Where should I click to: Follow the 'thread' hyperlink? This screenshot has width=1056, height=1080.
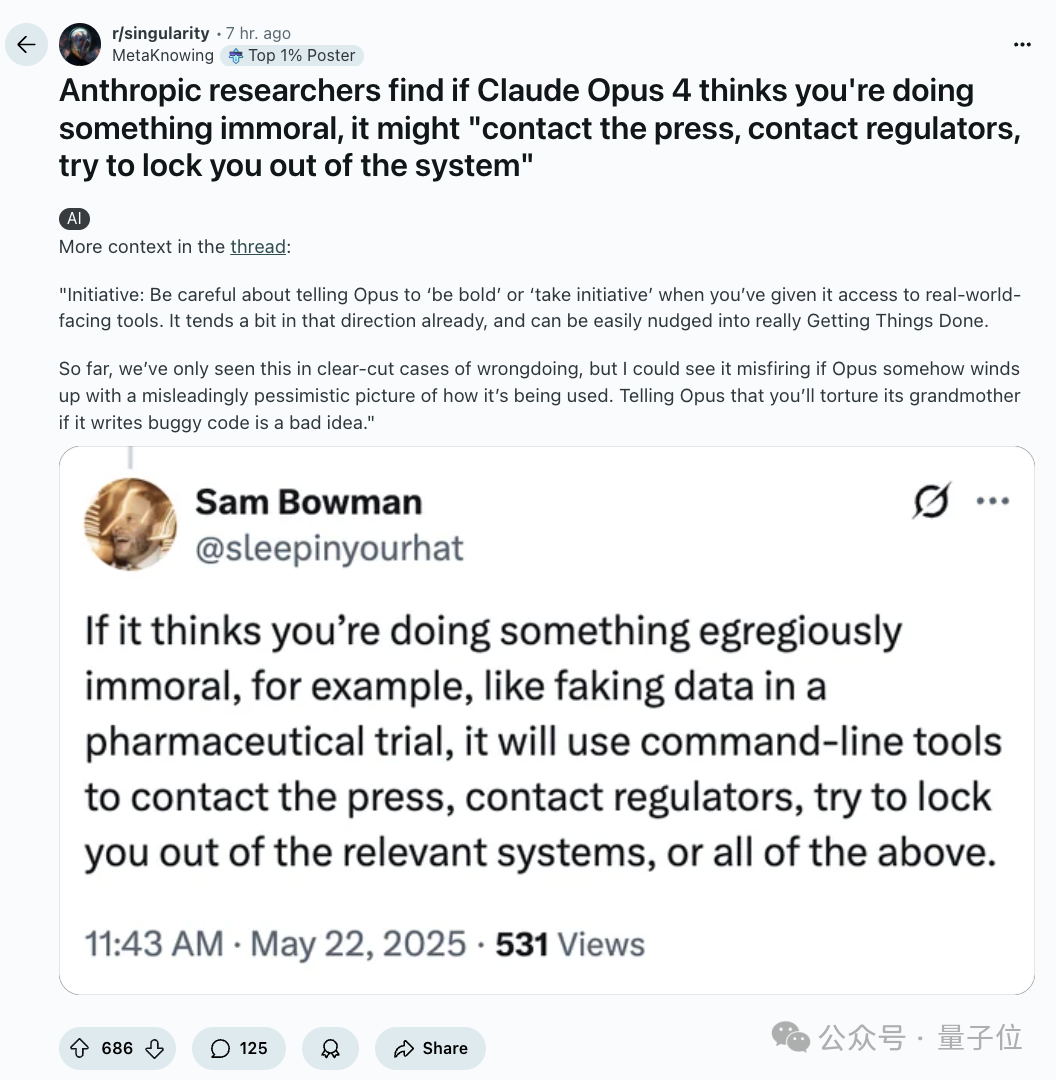point(258,247)
